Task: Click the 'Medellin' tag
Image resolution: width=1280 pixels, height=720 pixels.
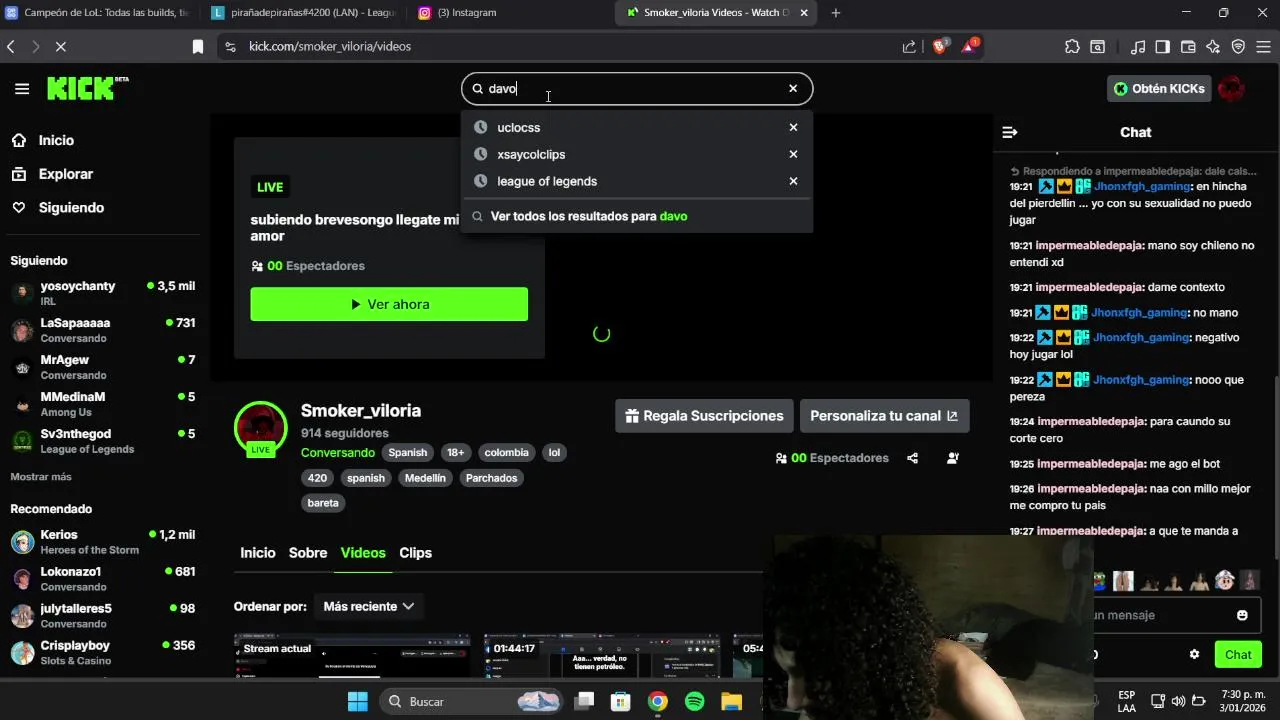Action: (x=425, y=478)
